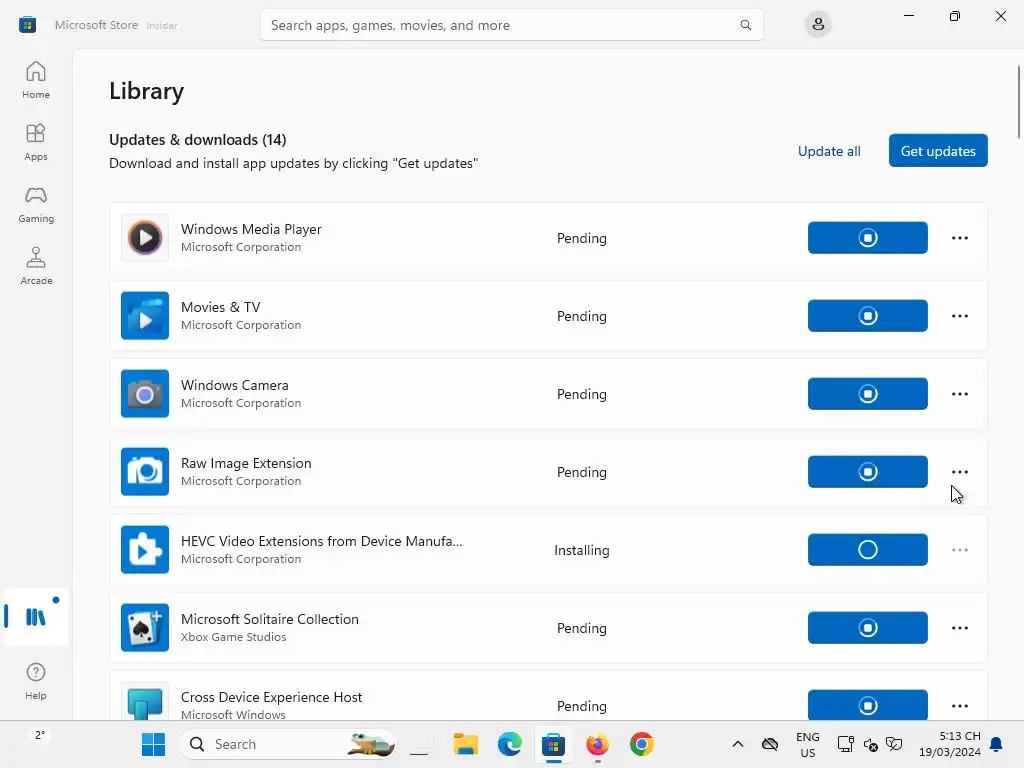Open File Explorer from the taskbar

(x=466, y=744)
